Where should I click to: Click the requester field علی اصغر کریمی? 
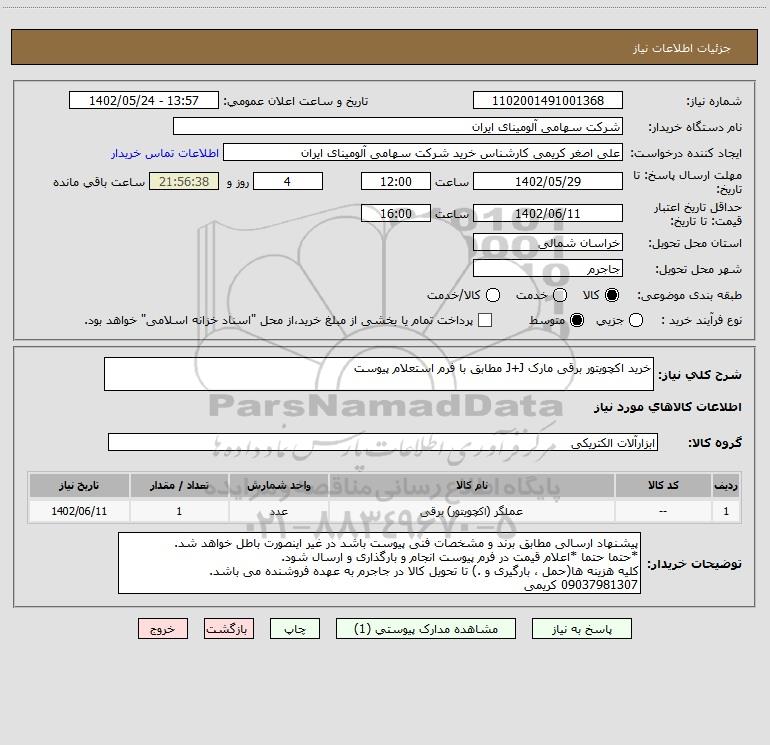point(423,153)
